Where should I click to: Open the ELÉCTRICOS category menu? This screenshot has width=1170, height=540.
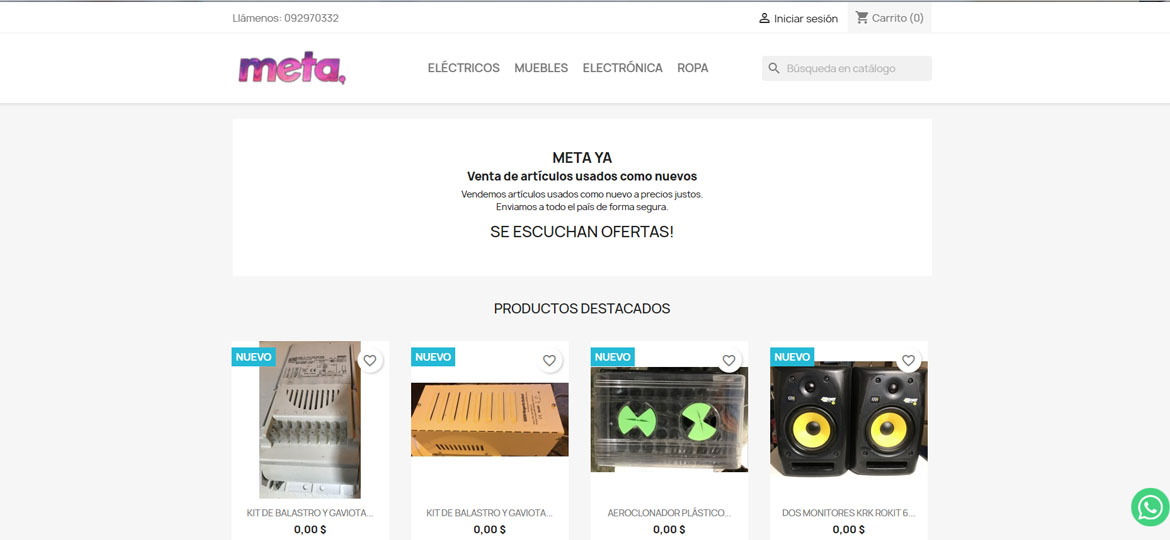(463, 68)
